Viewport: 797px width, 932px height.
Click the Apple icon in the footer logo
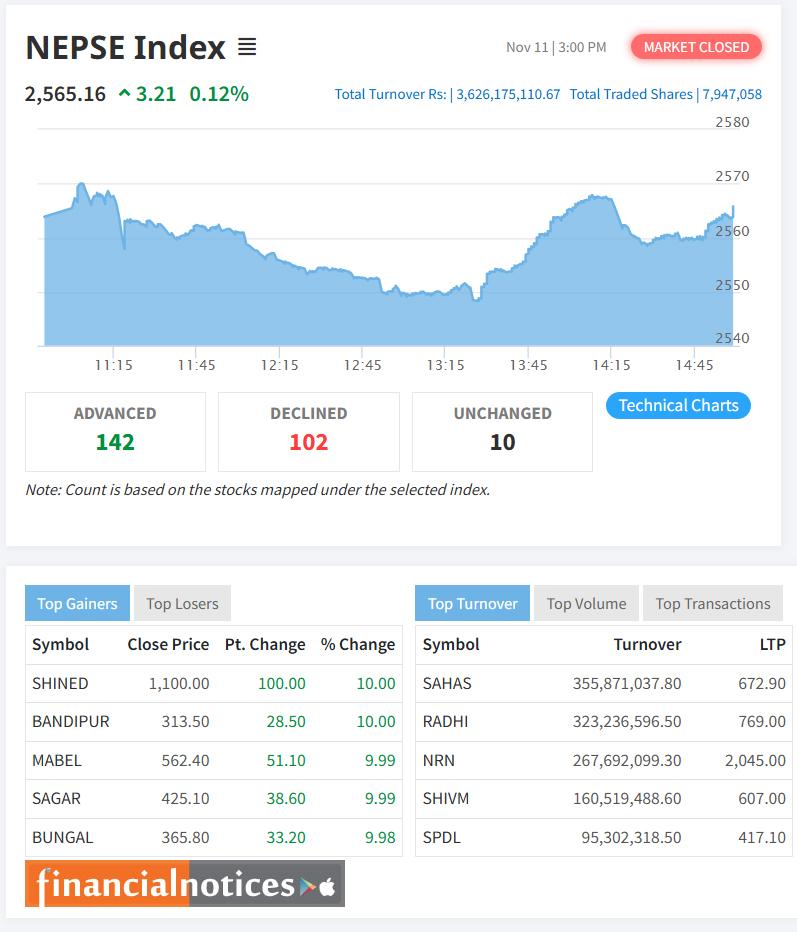point(330,883)
